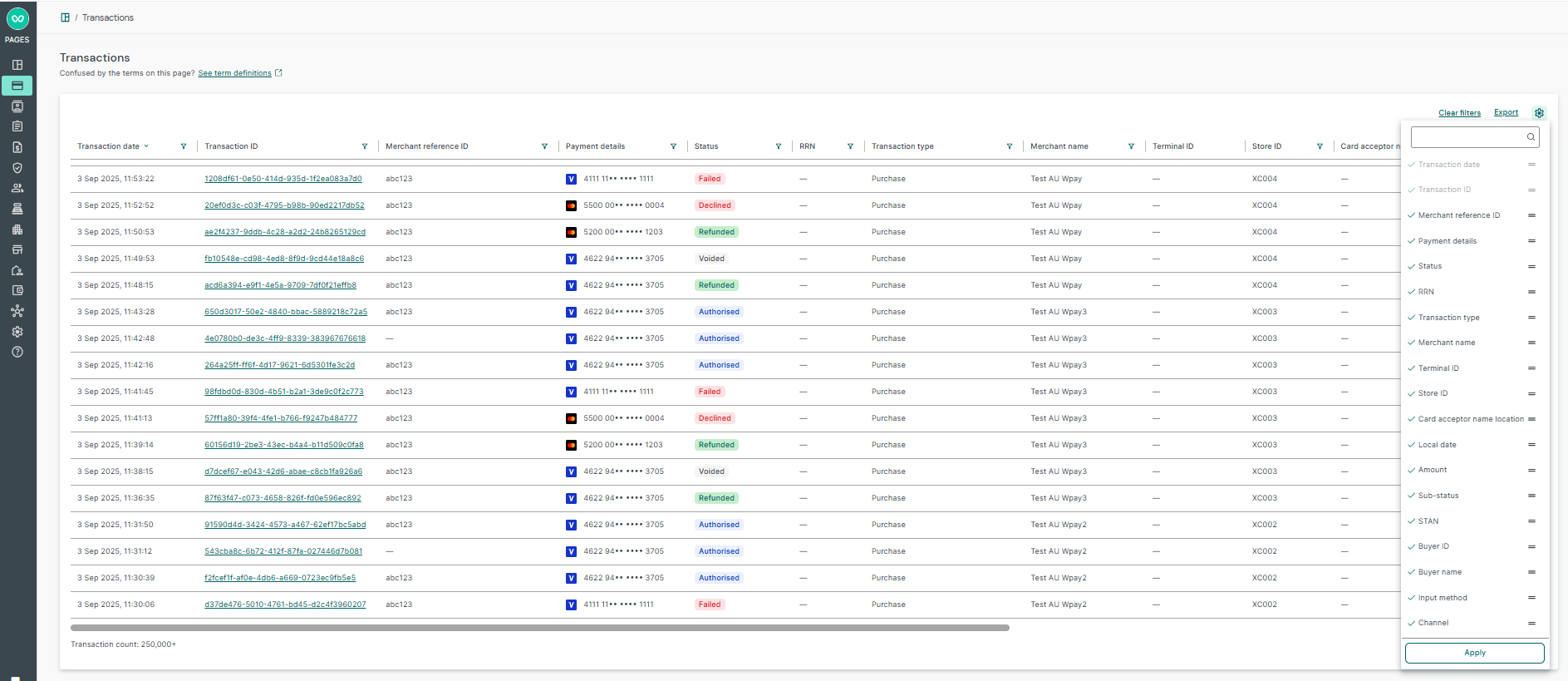Open the filter funnel for RRN column
Viewport: 1568px width, 681px height.
pyautogui.click(x=850, y=146)
